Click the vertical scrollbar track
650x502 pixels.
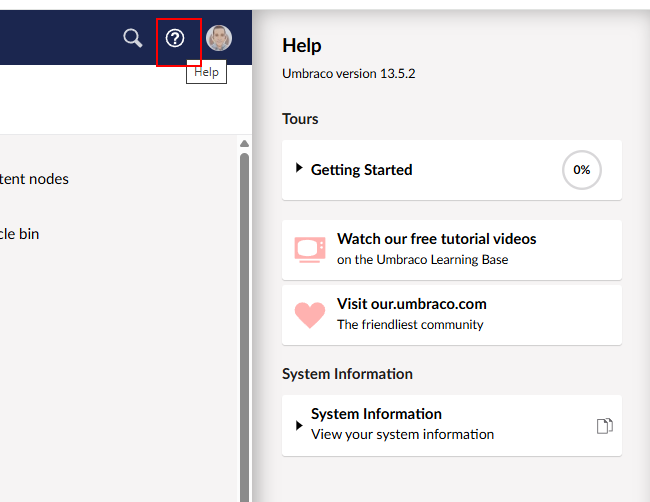[245, 327]
